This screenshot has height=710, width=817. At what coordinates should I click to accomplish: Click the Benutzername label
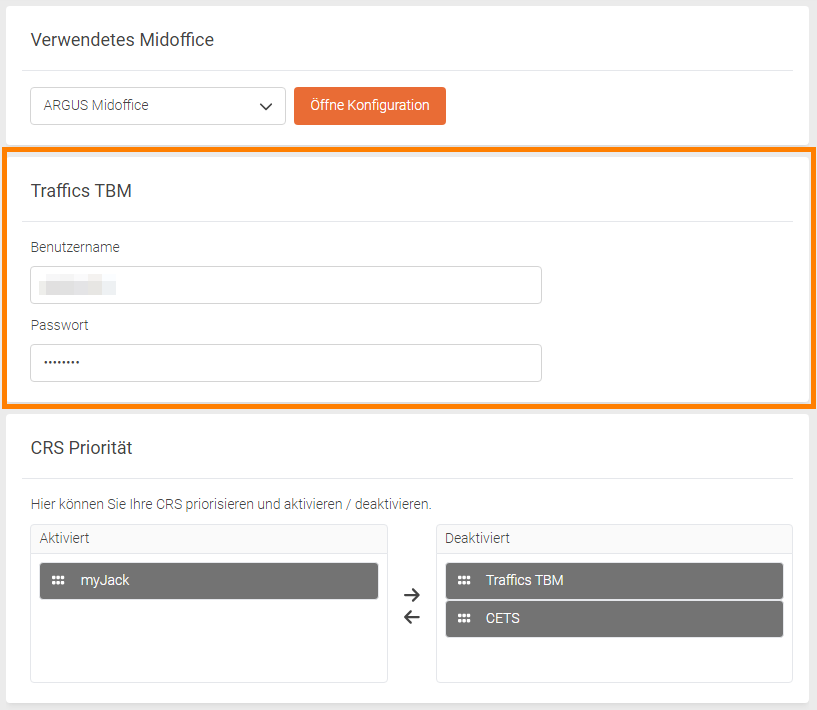pyautogui.click(x=75, y=247)
